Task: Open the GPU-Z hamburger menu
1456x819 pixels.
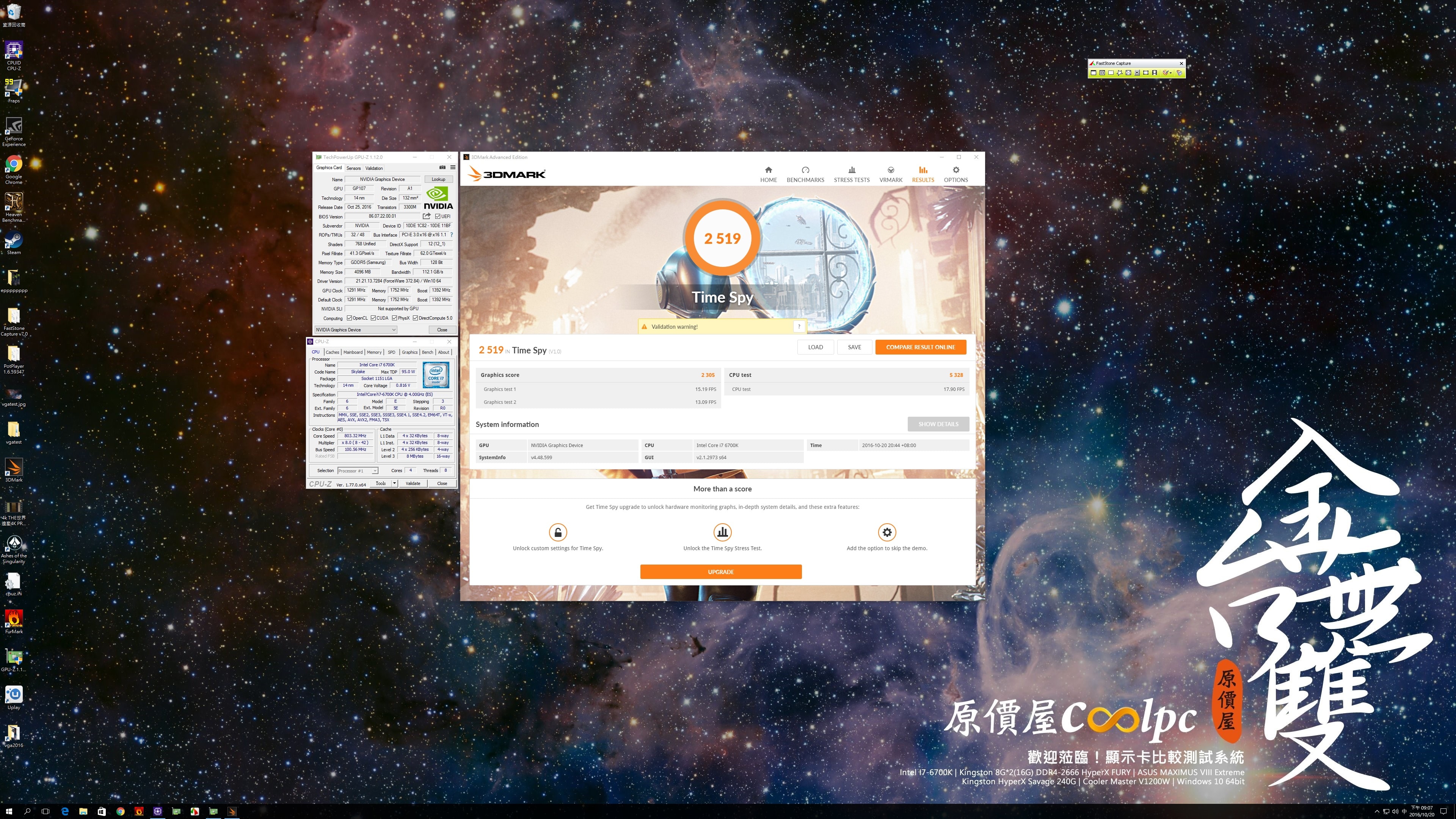Action: pyautogui.click(x=453, y=167)
